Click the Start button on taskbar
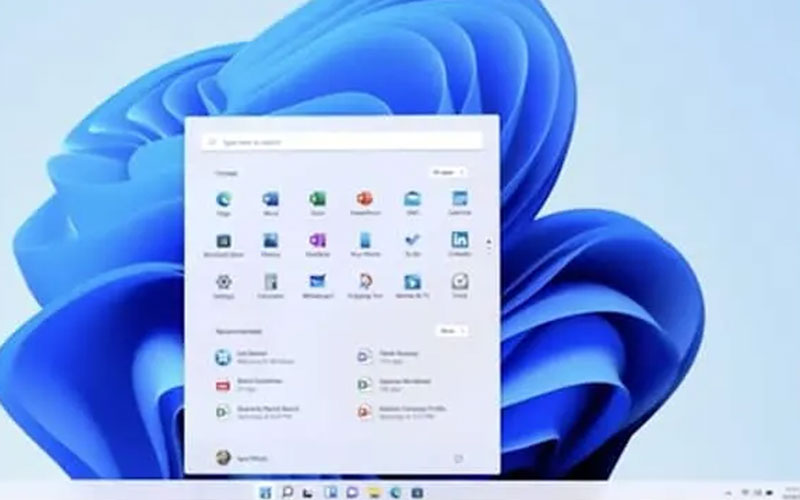 (x=265, y=492)
